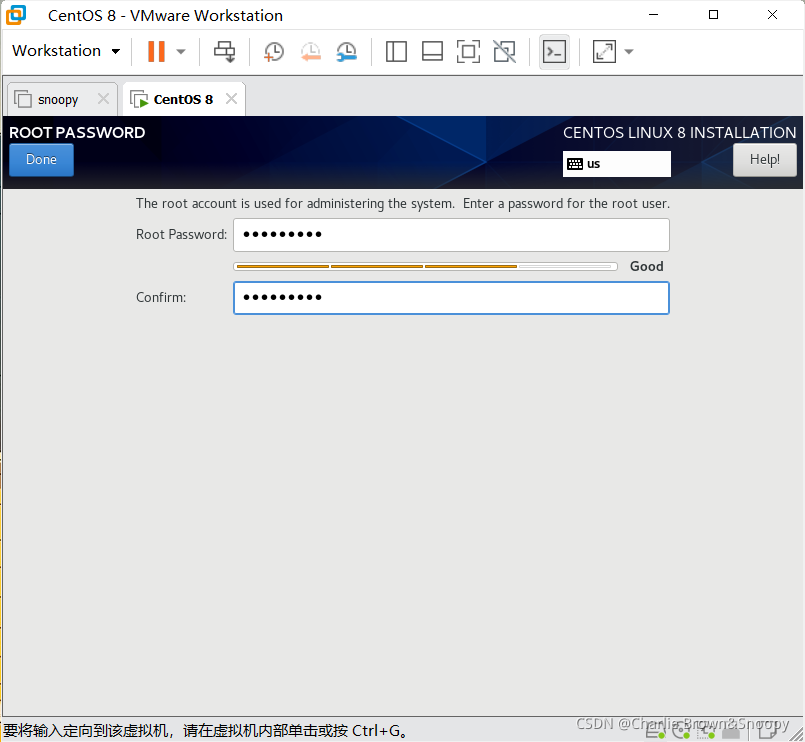Click CENTOS LINUX 8 INSTALLATION title text
The image size is (805, 742).
pos(679,132)
